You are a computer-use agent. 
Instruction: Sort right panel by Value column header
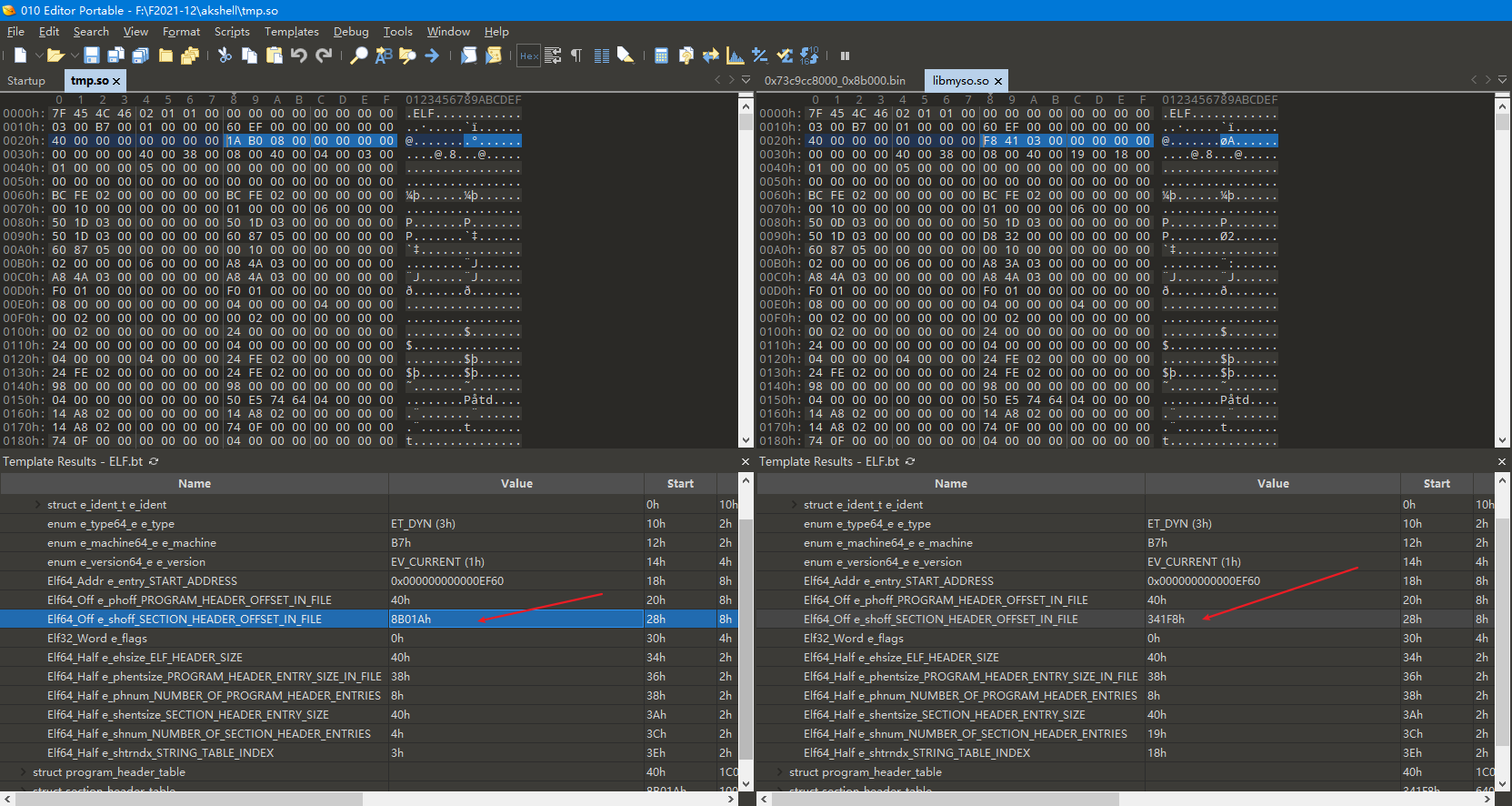tap(1273, 484)
